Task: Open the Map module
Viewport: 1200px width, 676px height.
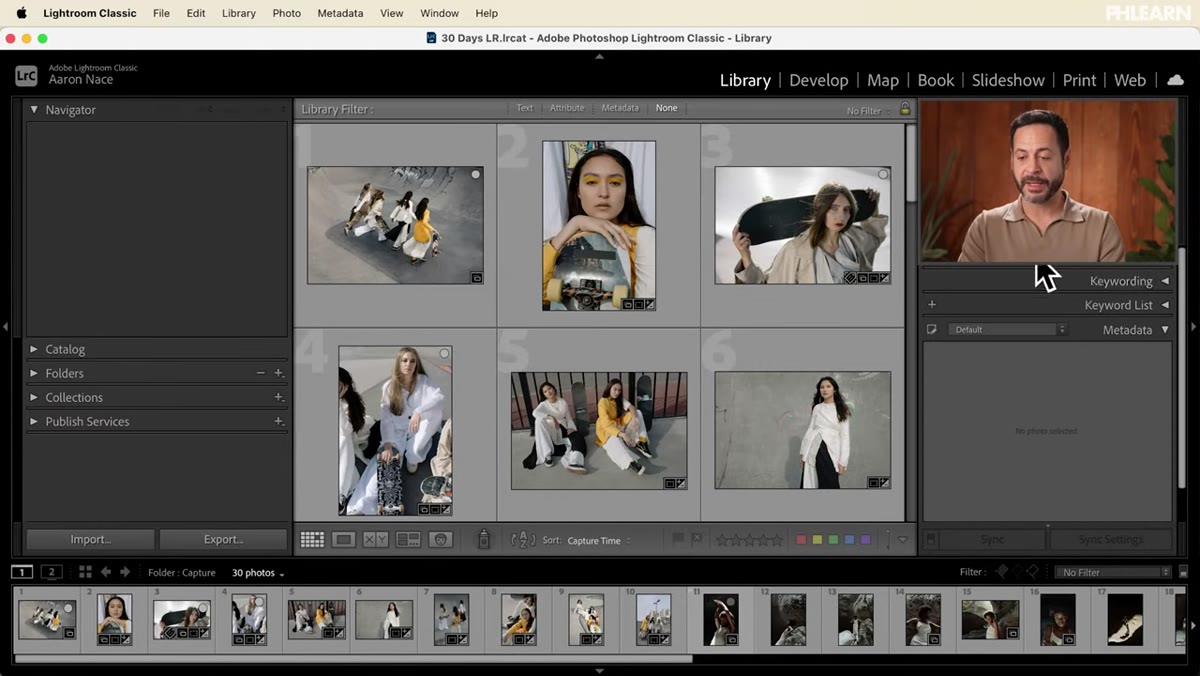Action: click(883, 80)
